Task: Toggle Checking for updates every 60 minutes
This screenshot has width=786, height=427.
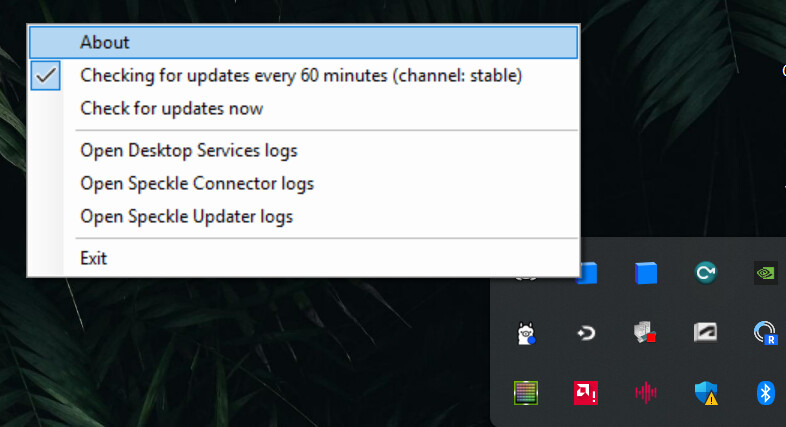Action: coord(303,76)
